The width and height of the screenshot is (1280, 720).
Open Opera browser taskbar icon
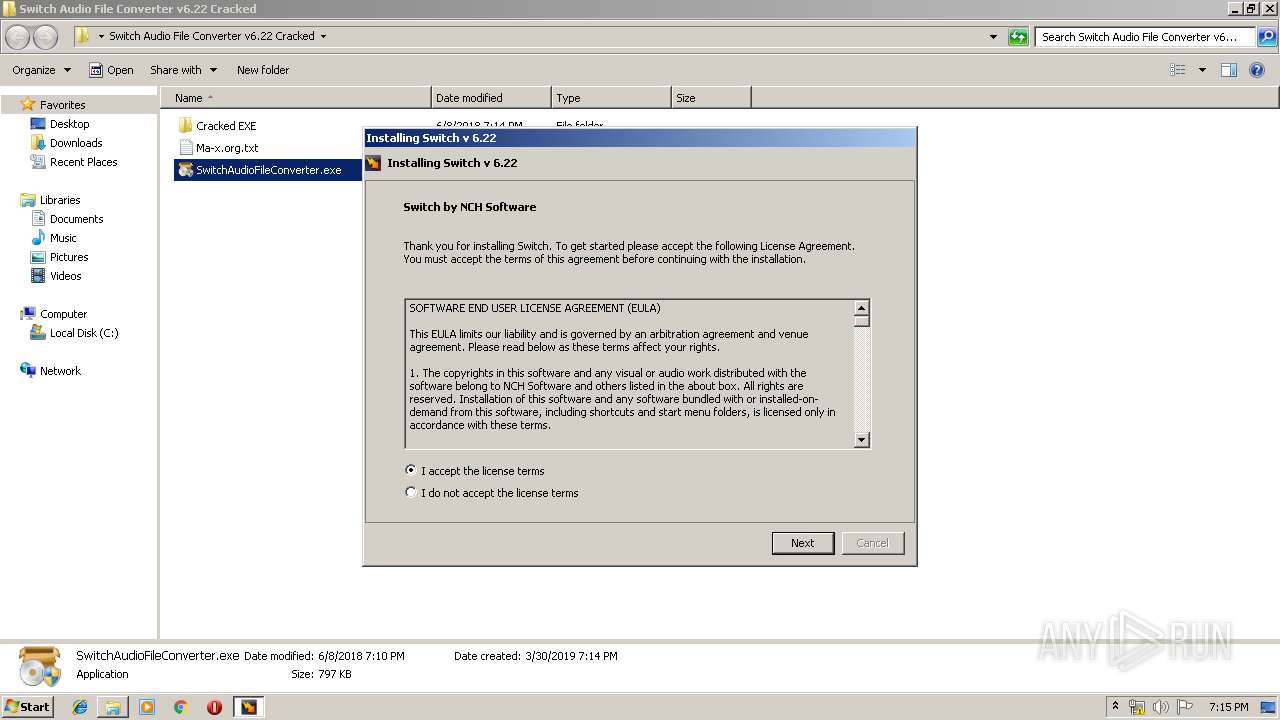[214, 707]
